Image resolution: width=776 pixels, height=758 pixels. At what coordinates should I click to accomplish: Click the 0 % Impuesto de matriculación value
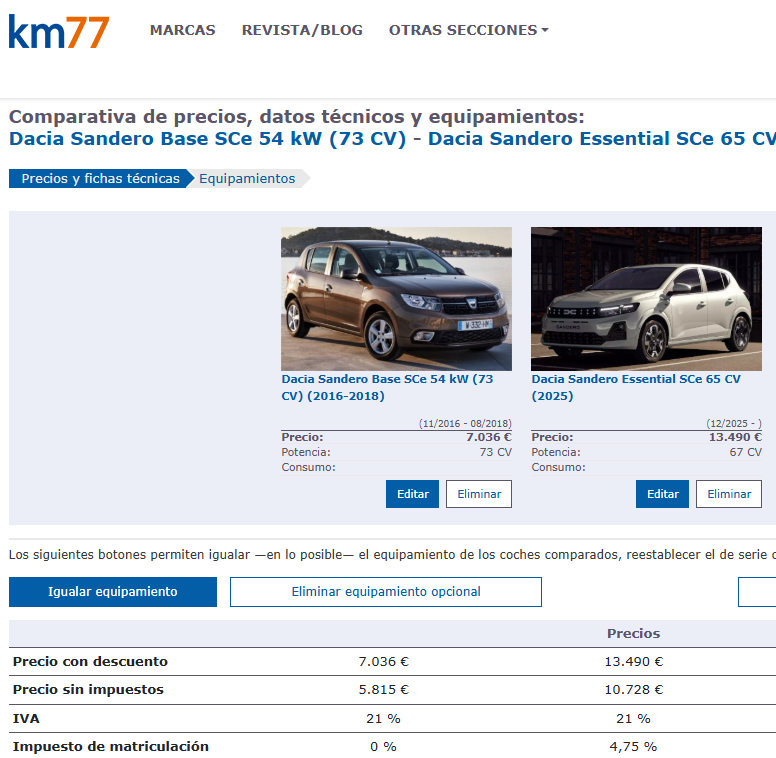[x=383, y=747]
